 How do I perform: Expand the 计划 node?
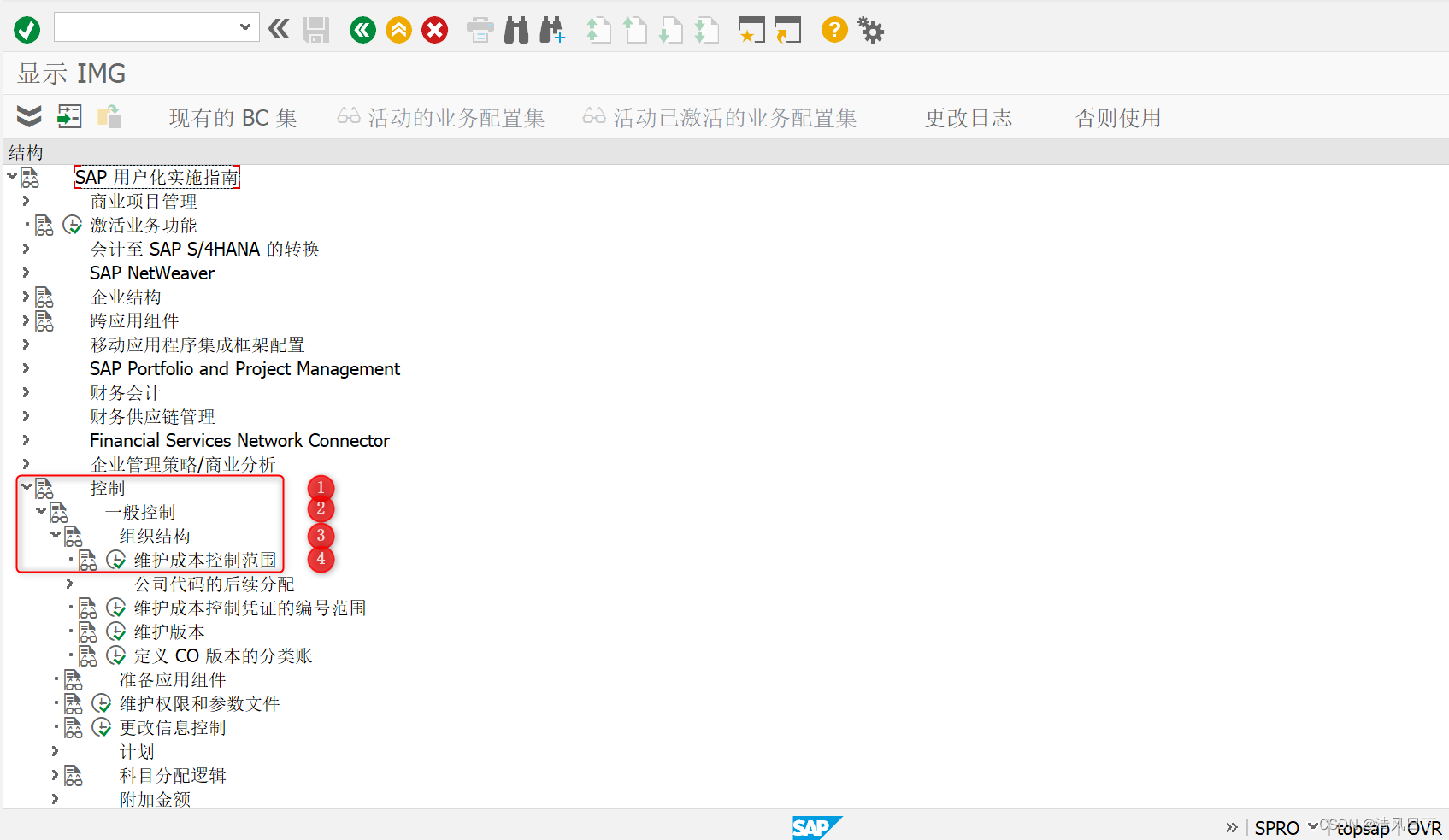[x=55, y=751]
